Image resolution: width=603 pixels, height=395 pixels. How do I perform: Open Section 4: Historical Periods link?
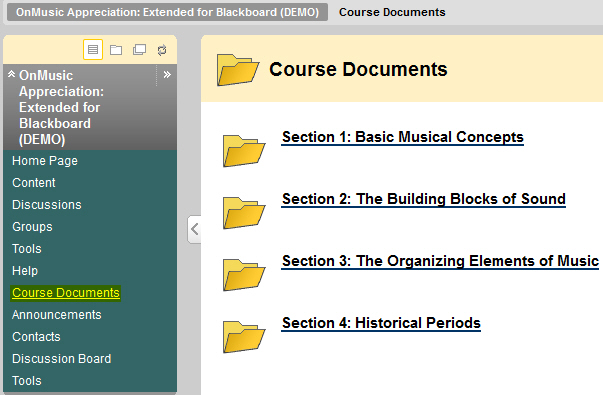[381, 323]
